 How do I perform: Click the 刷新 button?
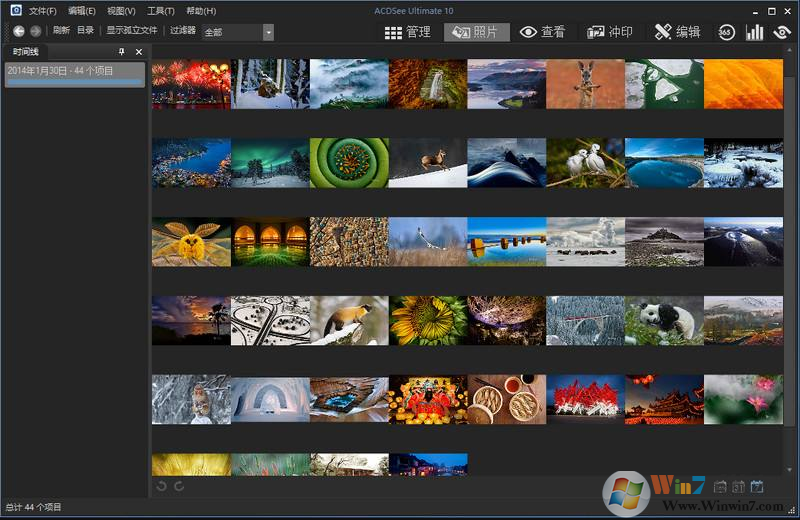coord(61,31)
